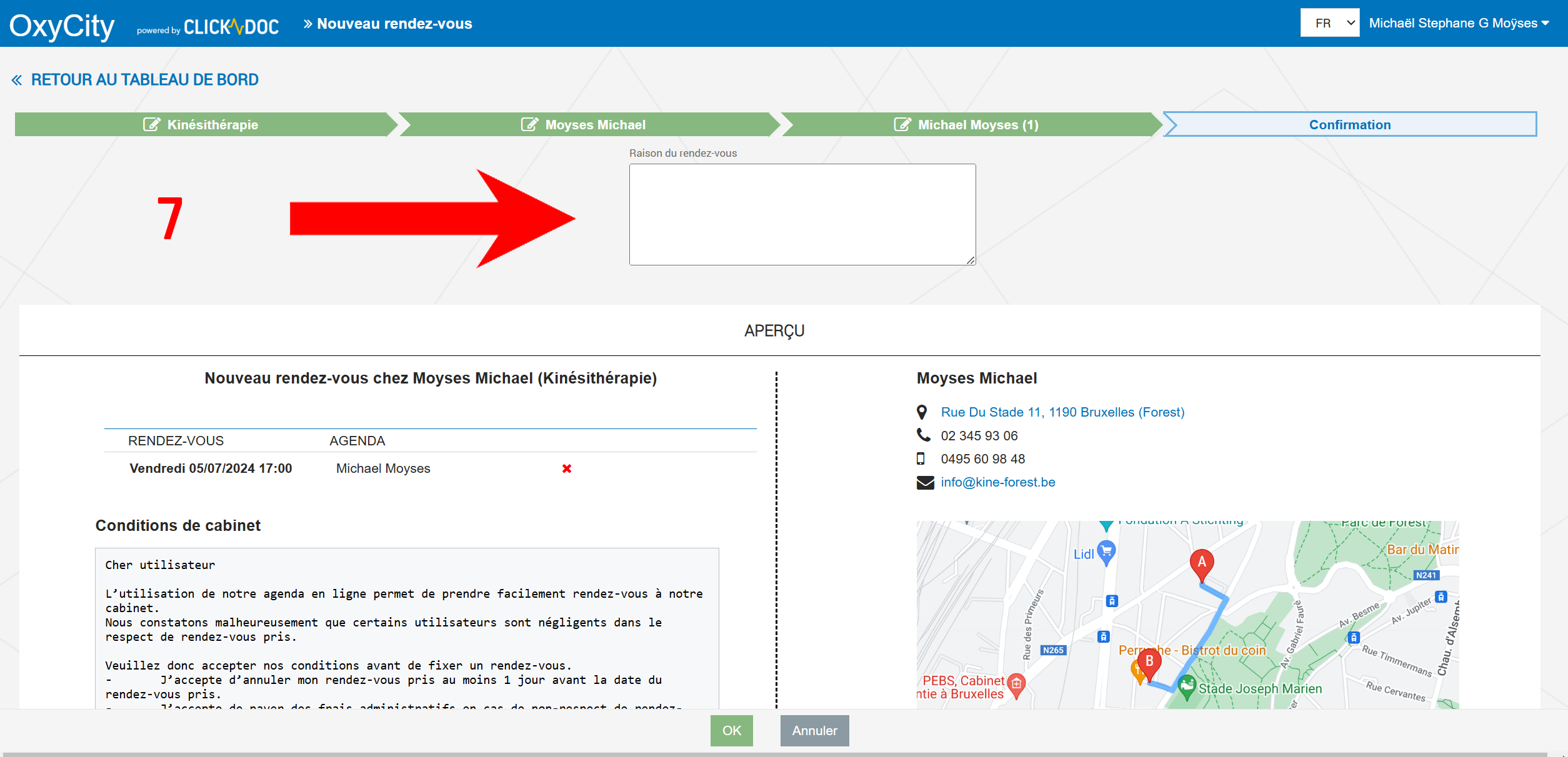The height and width of the screenshot is (757, 1568).
Task: Click red map marker A
Action: [1201, 563]
